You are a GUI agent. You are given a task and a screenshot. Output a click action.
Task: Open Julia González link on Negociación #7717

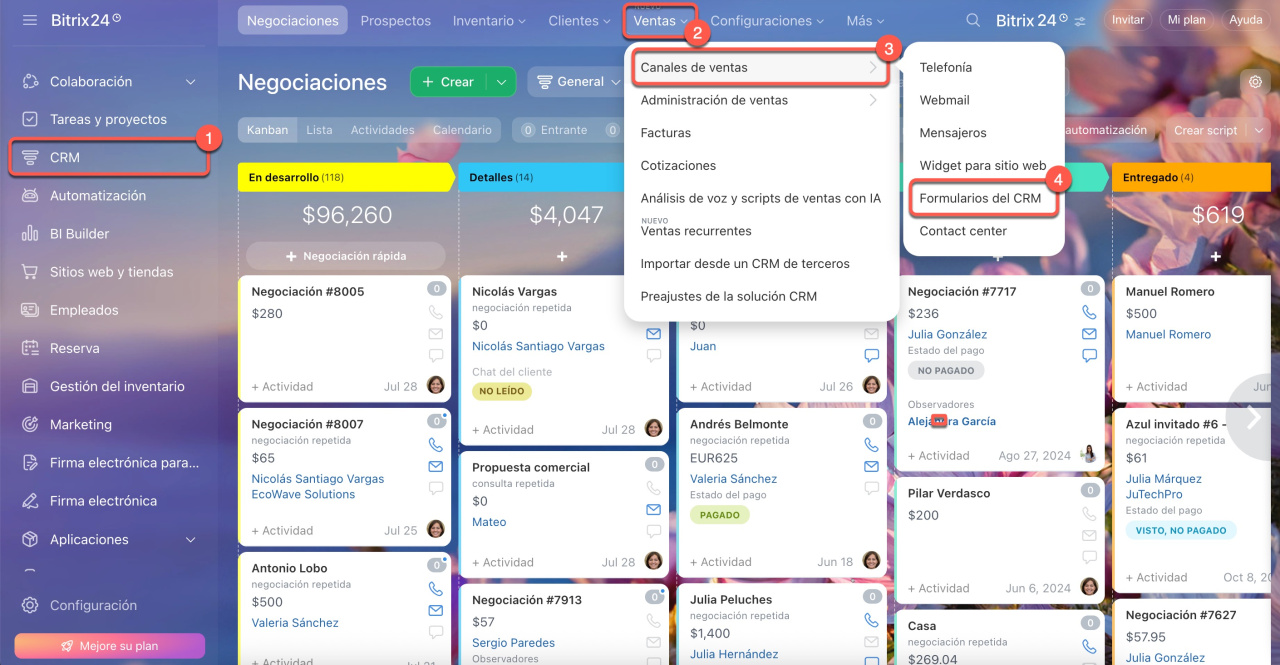947,334
